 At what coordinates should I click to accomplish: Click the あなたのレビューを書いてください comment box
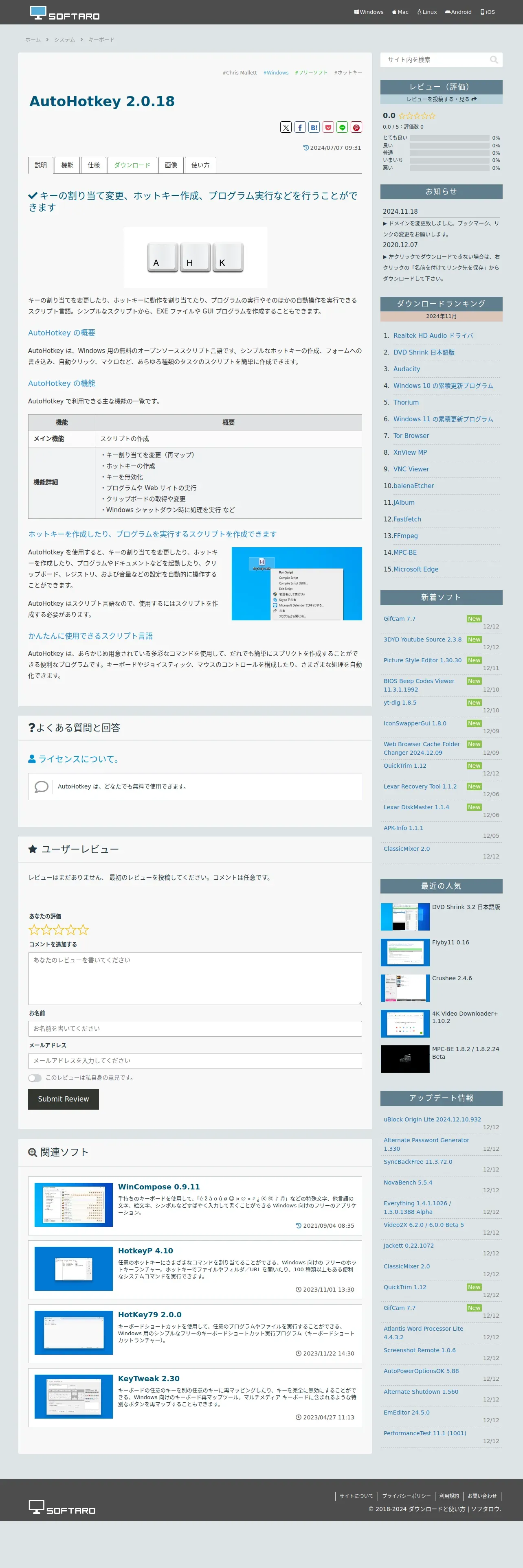coord(195,978)
